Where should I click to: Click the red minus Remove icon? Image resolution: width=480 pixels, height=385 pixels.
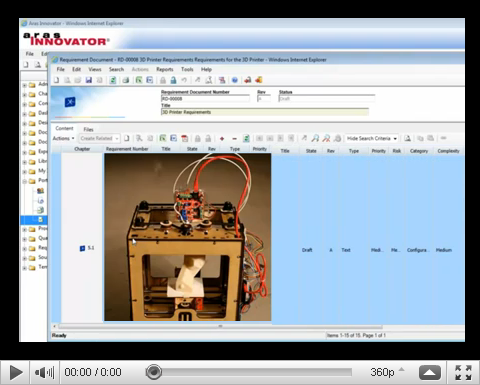pos(234,138)
